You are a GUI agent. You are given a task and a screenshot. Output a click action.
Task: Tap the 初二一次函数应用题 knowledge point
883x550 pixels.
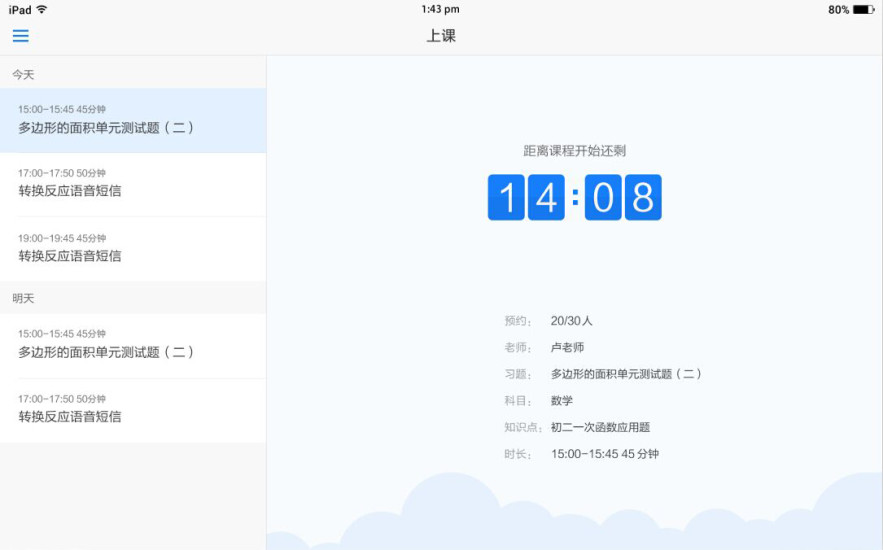click(600, 427)
